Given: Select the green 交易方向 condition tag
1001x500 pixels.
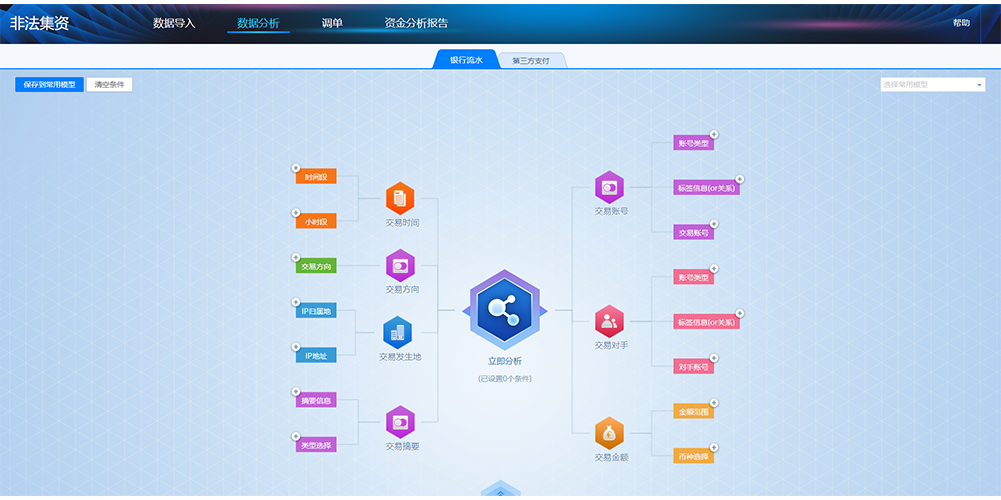Looking at the screenshot, I should (x=316, y=267).
